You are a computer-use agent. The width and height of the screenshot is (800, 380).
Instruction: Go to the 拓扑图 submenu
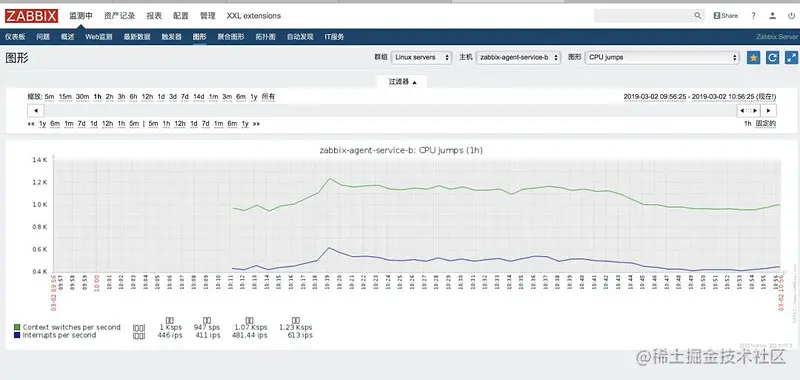(x=265, y=37)
